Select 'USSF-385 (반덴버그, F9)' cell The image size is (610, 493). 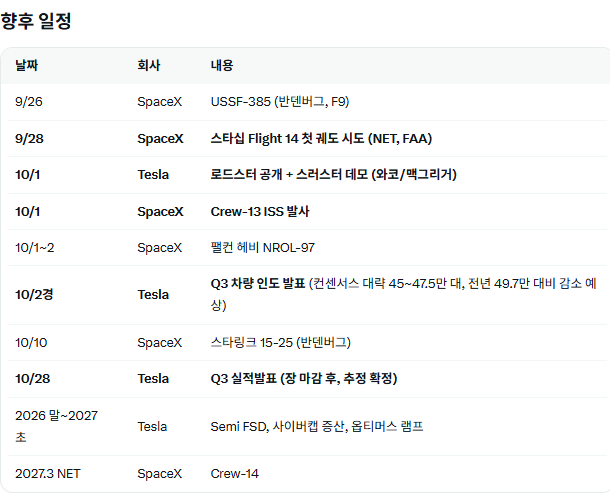click(280, 102)
